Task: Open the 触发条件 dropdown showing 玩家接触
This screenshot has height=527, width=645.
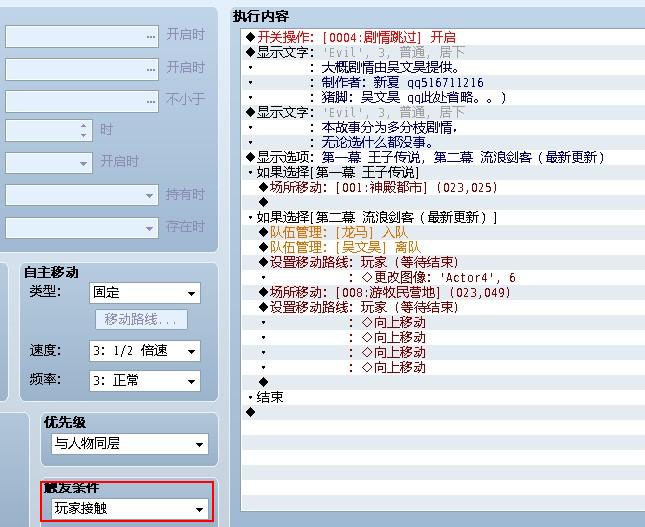Action: point(130,509)
